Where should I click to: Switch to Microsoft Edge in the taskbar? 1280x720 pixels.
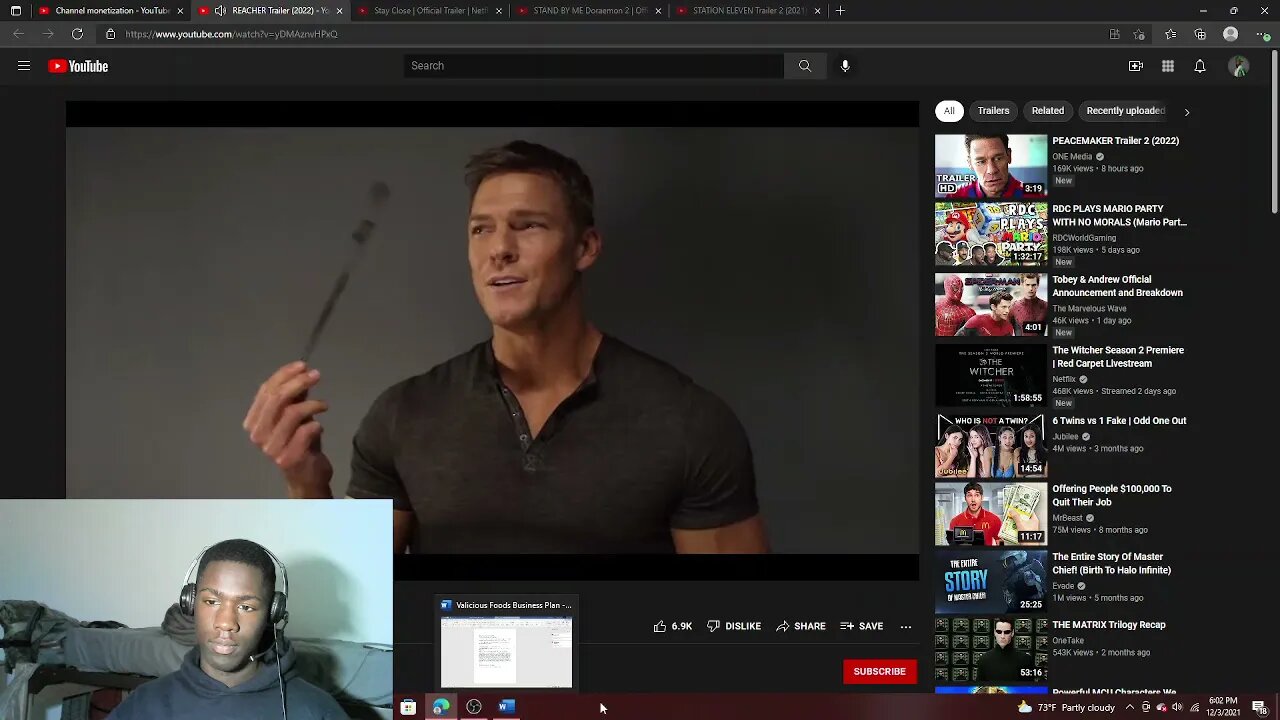pyautogui.click(x=441, y=707)
